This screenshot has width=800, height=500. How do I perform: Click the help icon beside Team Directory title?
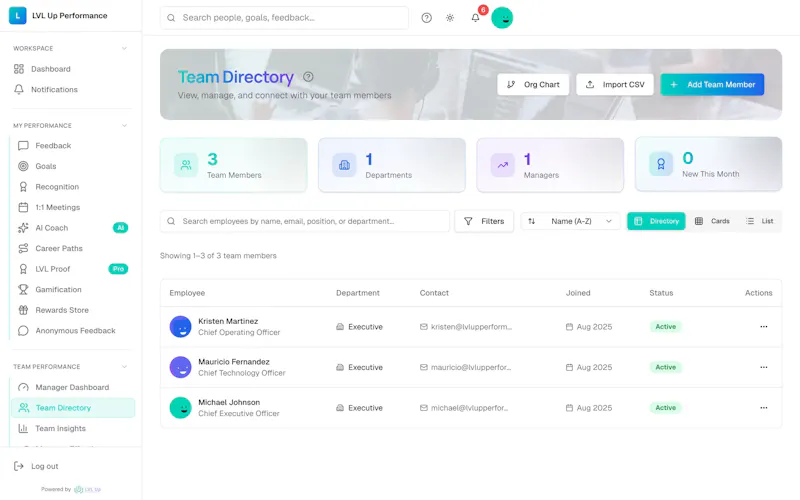(308, 77)
